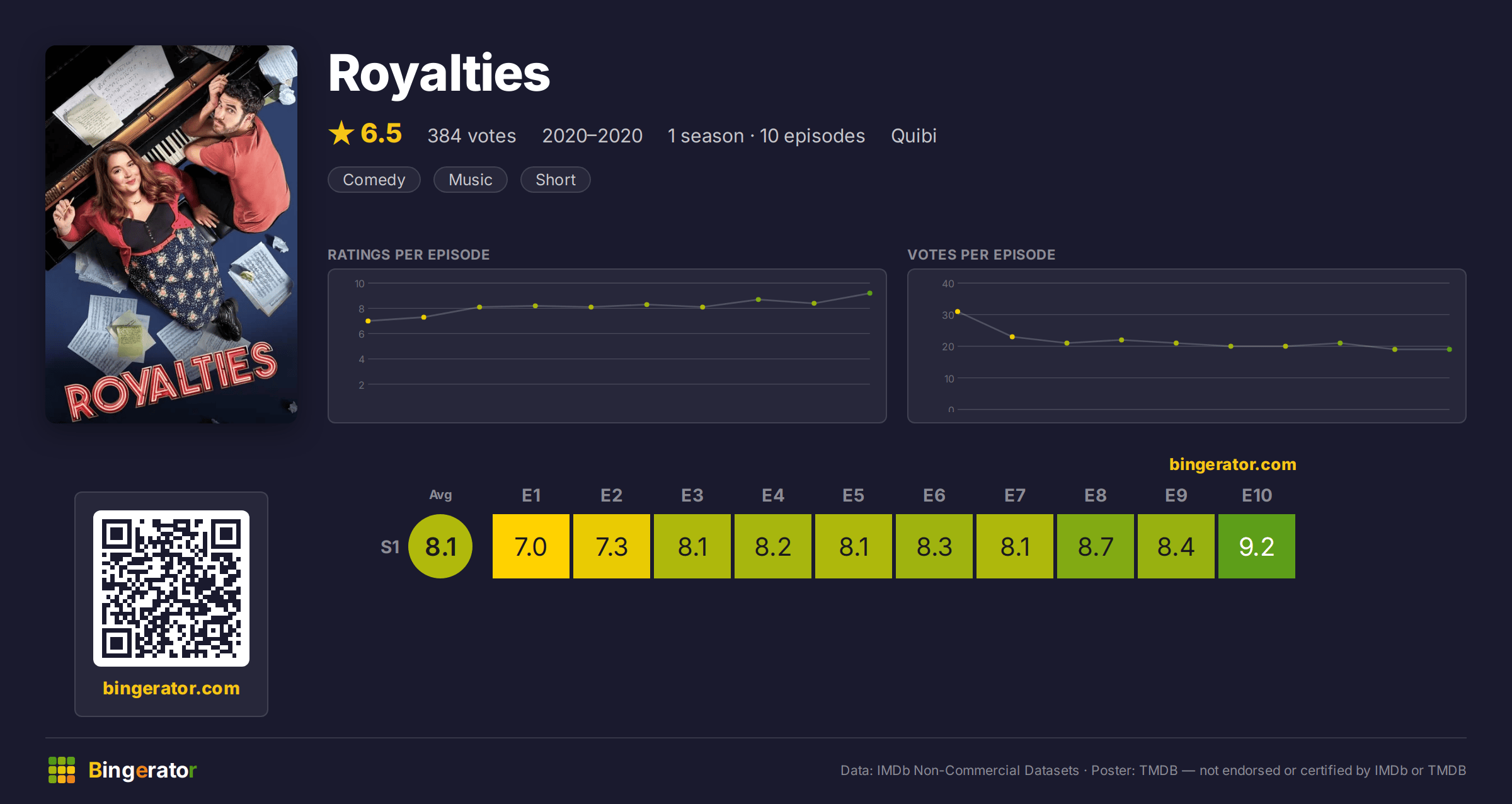This screenshot has height=804, width=1512.
Task: Open the bingerator.com link above episode grid
Action: [1233, 464]
